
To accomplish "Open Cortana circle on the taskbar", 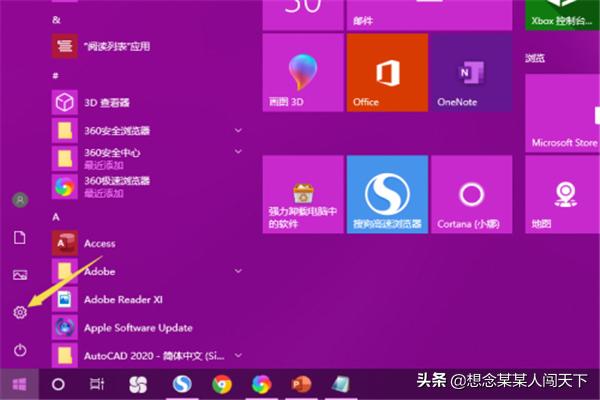I will tap(58, 384).
